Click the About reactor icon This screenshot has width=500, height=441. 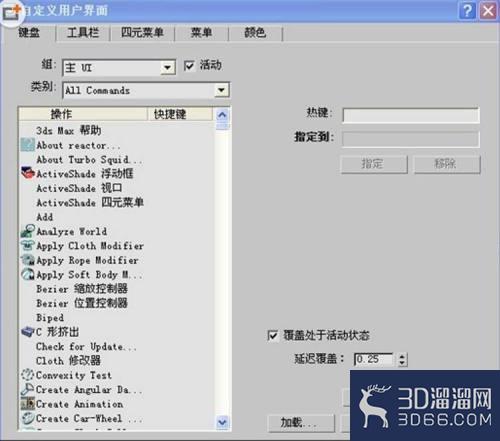pyautogui.click(x=27, y=145)
